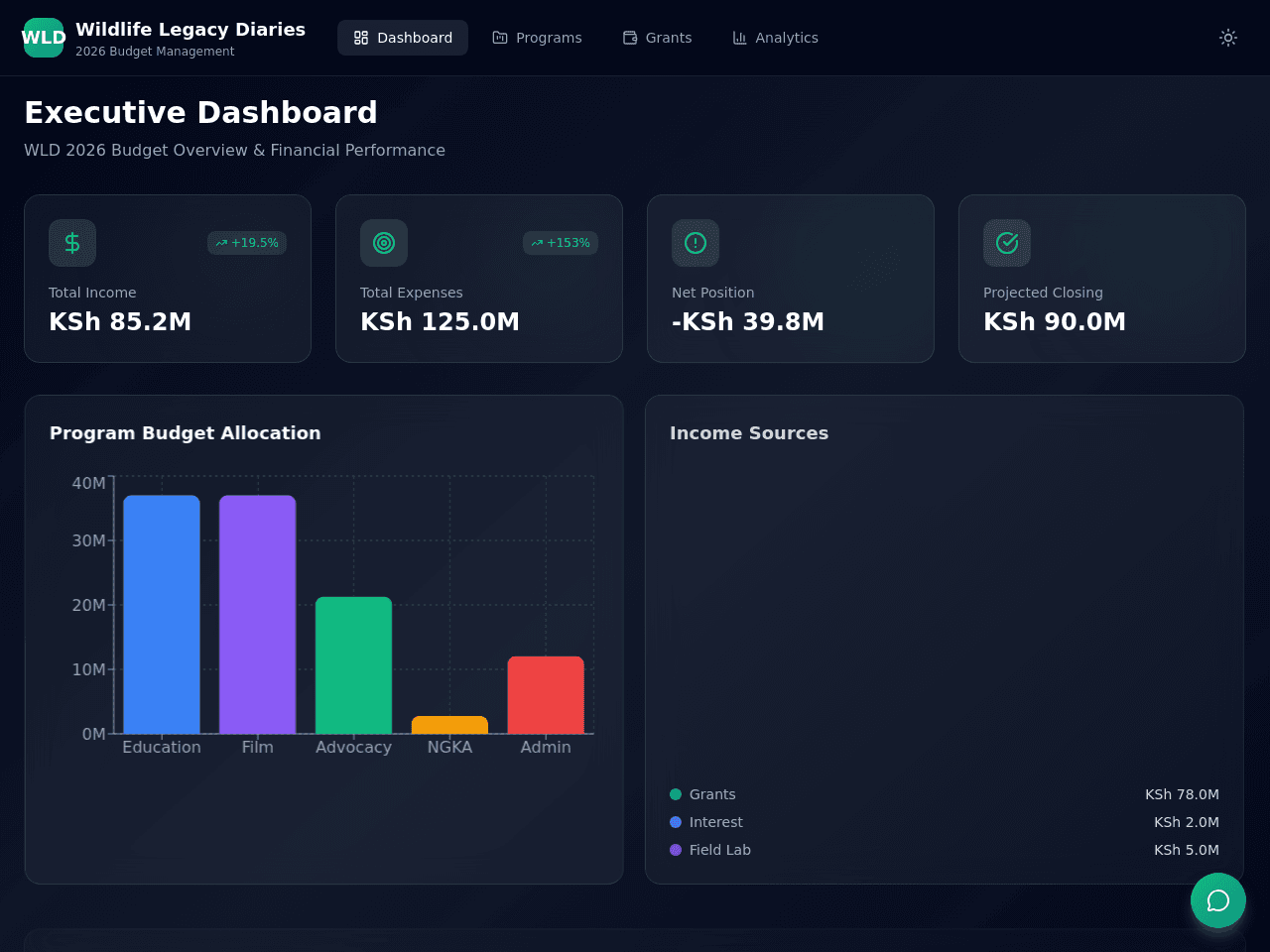Click the Wildlife Legacy Diaries title
The image size is (1270, 952).
[190, 30]
